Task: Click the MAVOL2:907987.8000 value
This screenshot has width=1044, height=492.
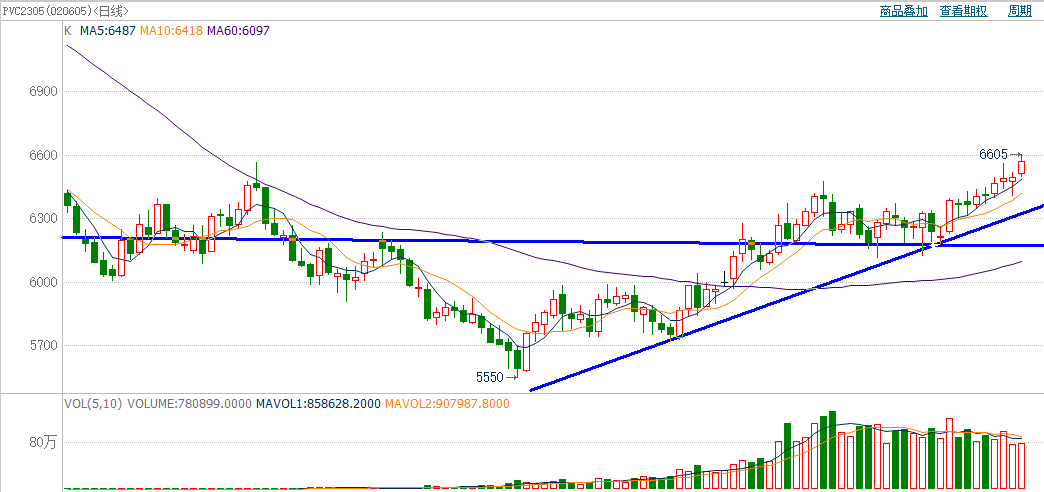Action: [447, 403]
